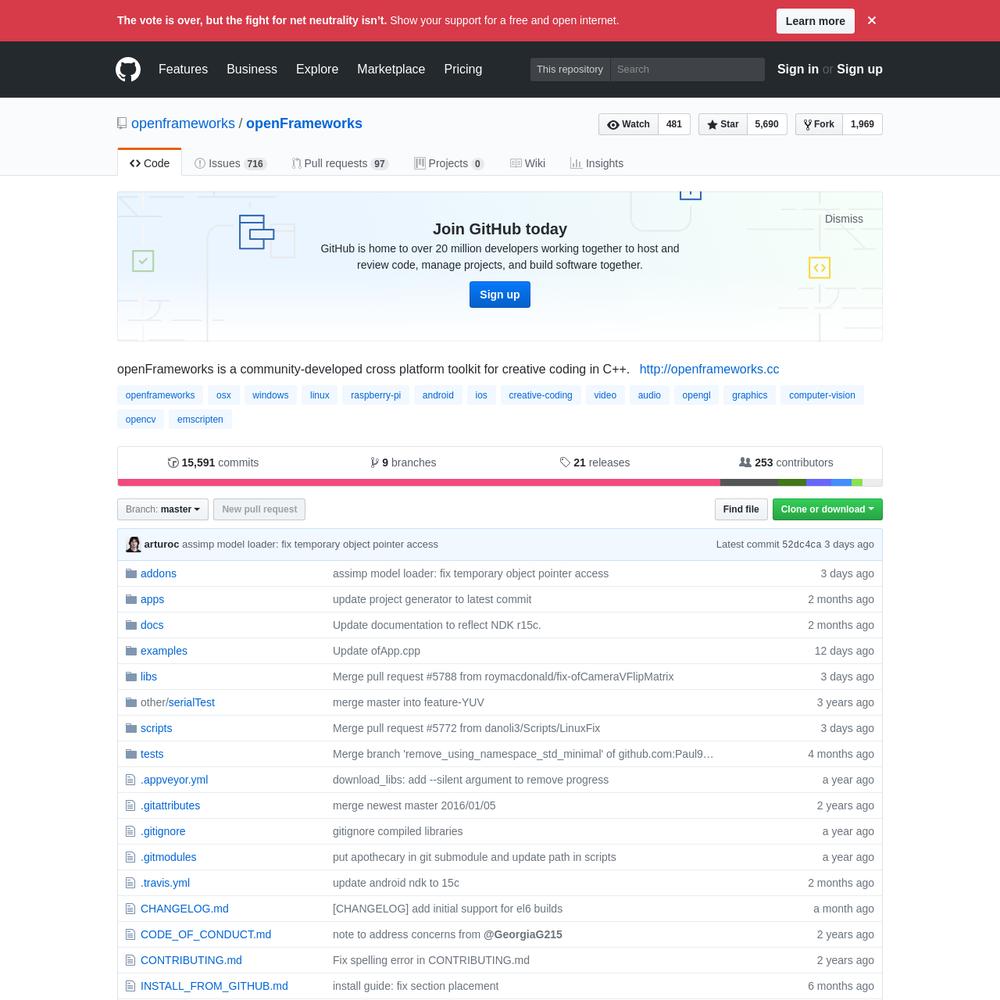Viewport: 1000px width, 1000px height.
Task: Open the Projects tab
Action: coord(449,163)
